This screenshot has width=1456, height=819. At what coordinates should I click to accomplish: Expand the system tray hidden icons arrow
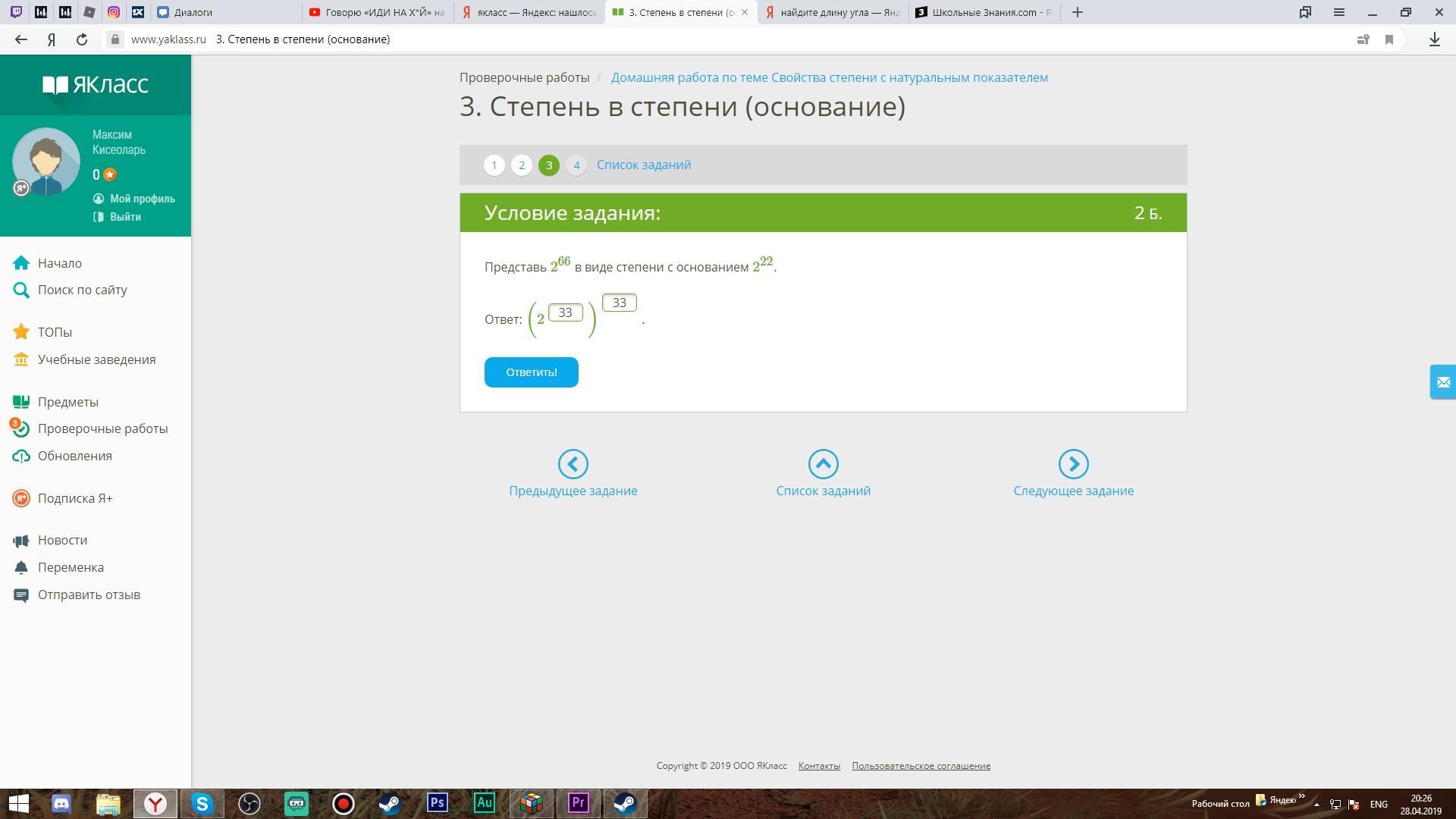click(x=1316, y=805)
